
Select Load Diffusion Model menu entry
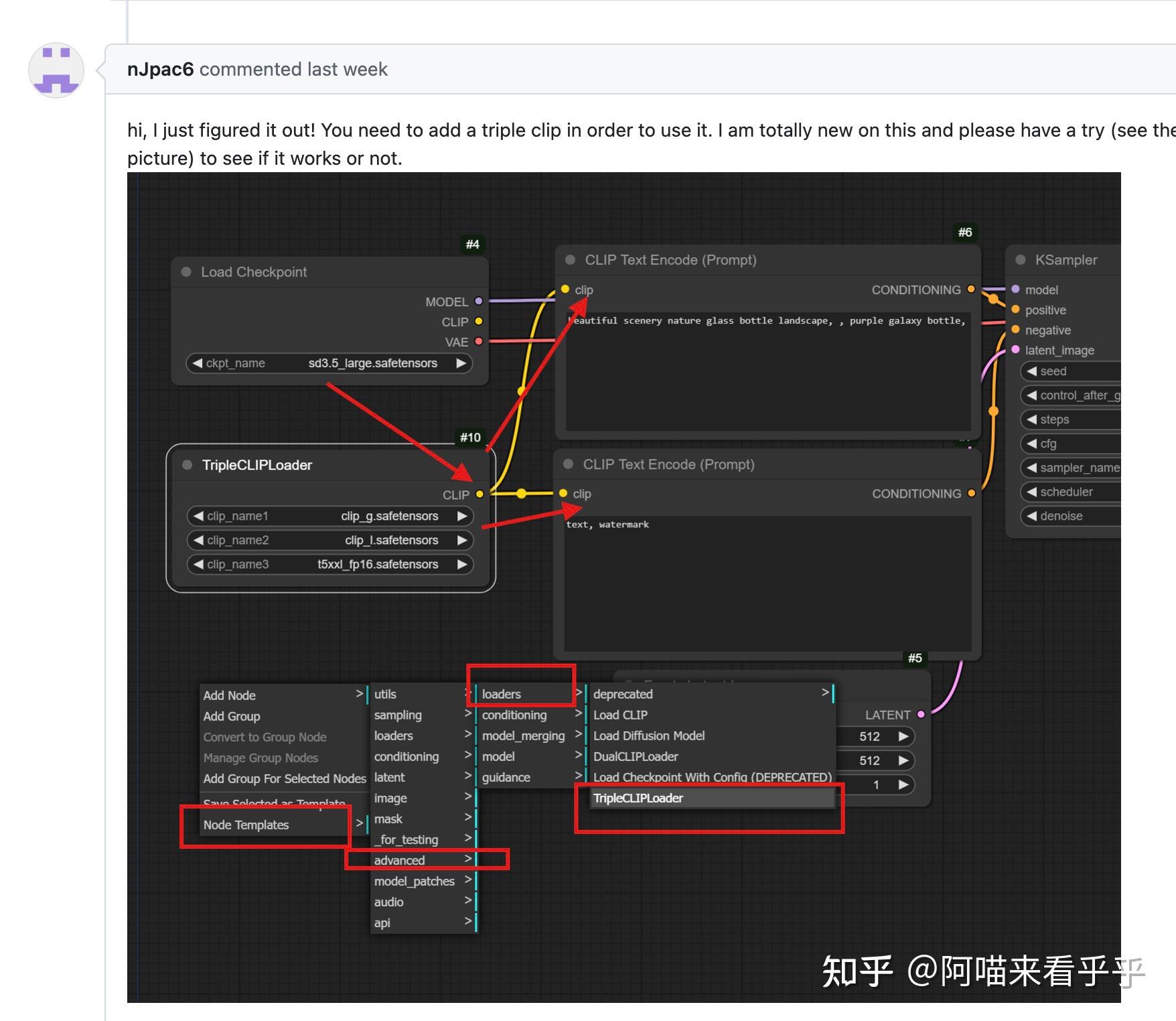pyautogui.click(x=648, y=736)
